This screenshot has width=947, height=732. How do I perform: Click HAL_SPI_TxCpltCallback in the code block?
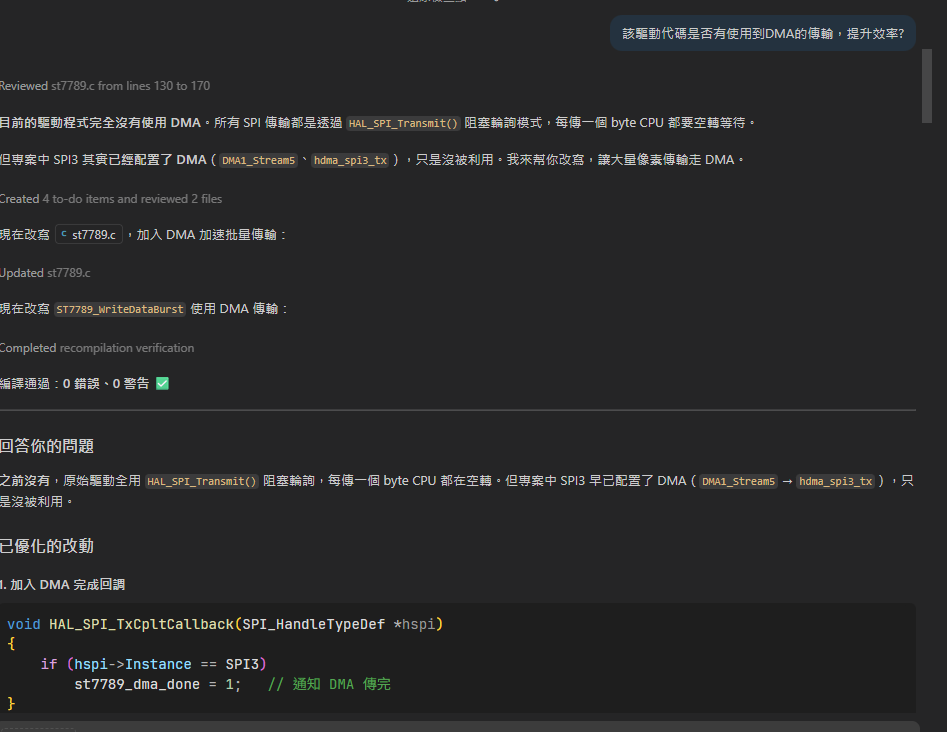(141, 624)
